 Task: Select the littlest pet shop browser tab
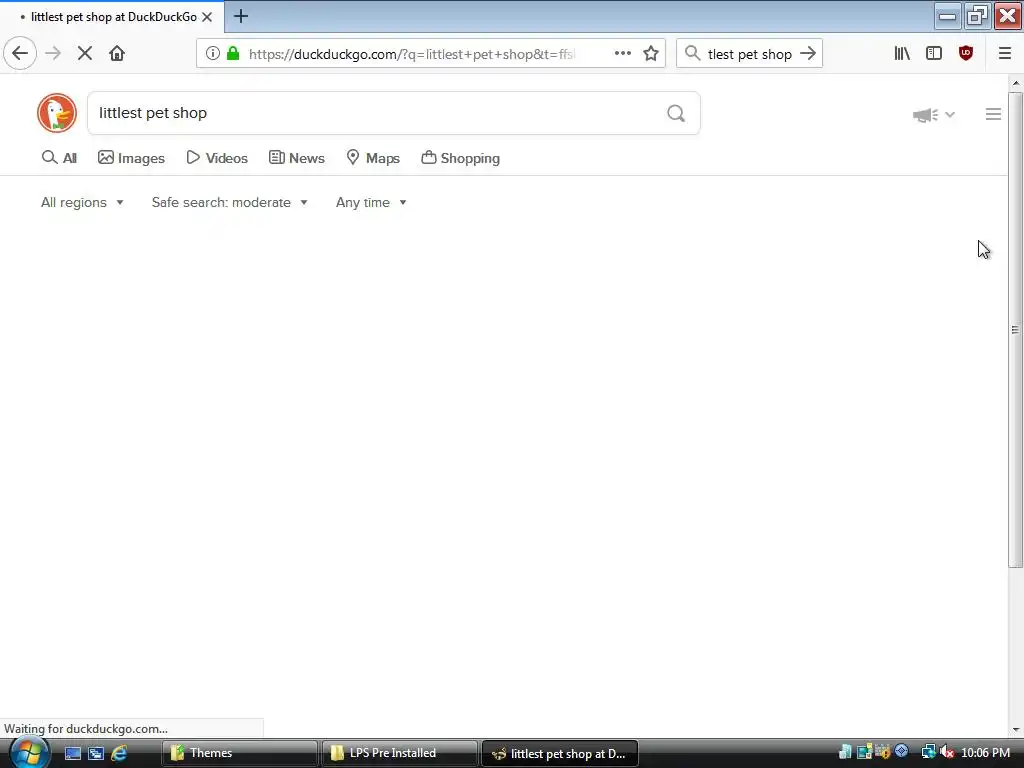pyautogui.click(x=112, y=17)
